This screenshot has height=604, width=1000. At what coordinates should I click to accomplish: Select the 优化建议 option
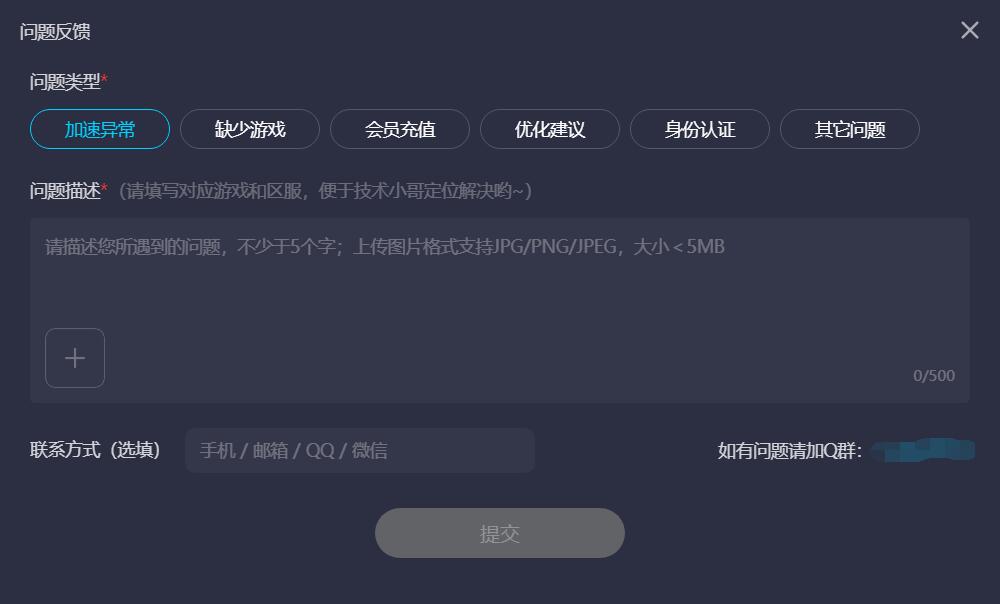550,129
